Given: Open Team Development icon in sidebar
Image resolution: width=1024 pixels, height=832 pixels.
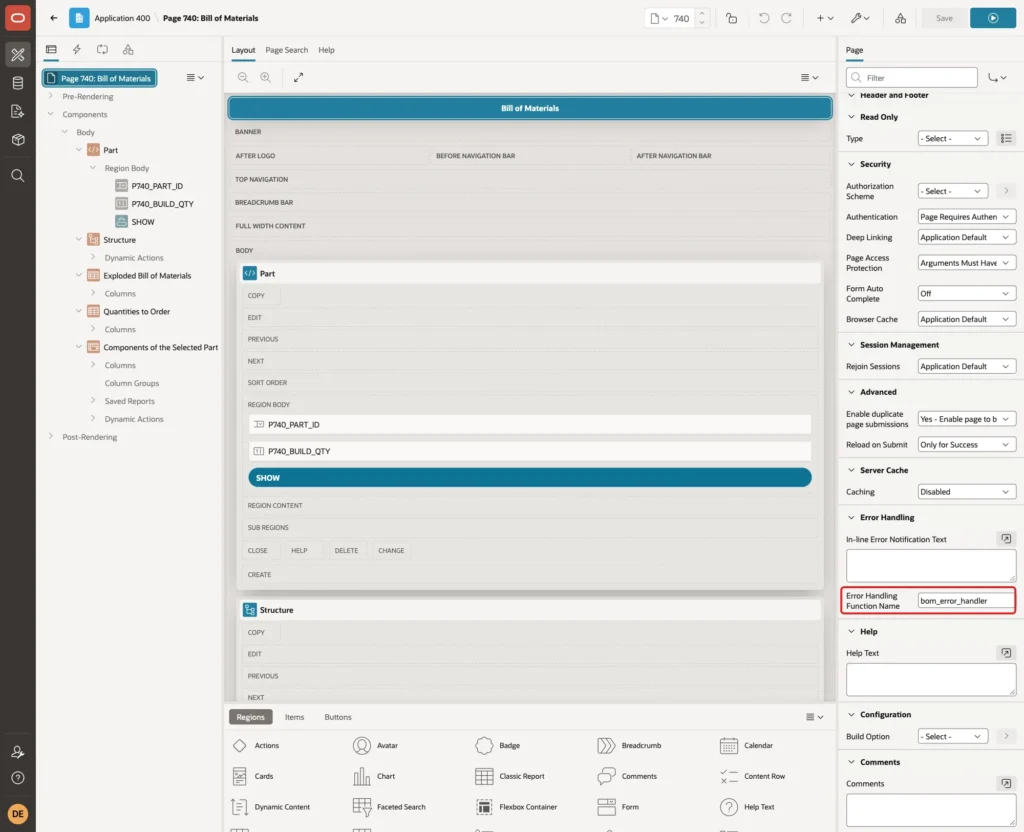Looking at the screenshot, I should [18, 112].
